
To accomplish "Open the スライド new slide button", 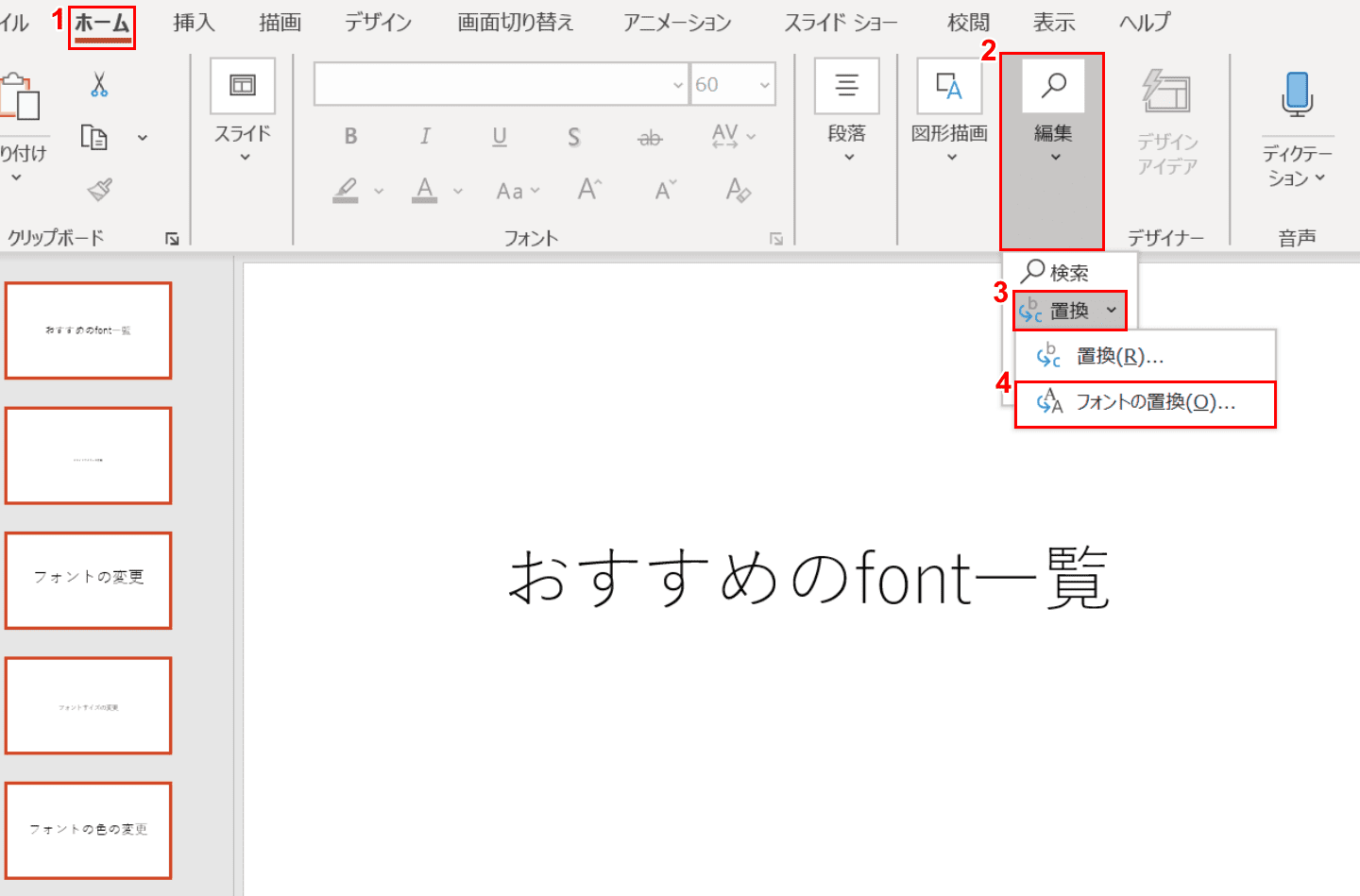I will click(243, 86).
